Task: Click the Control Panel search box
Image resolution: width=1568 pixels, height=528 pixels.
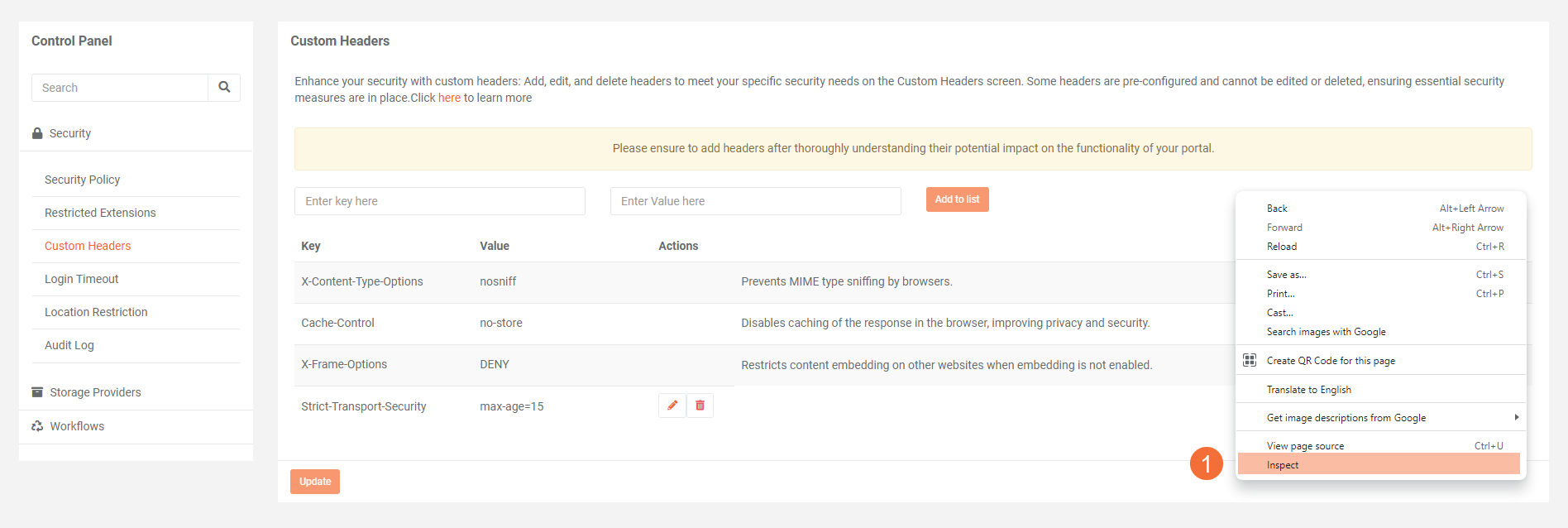Action: (120, 88)
